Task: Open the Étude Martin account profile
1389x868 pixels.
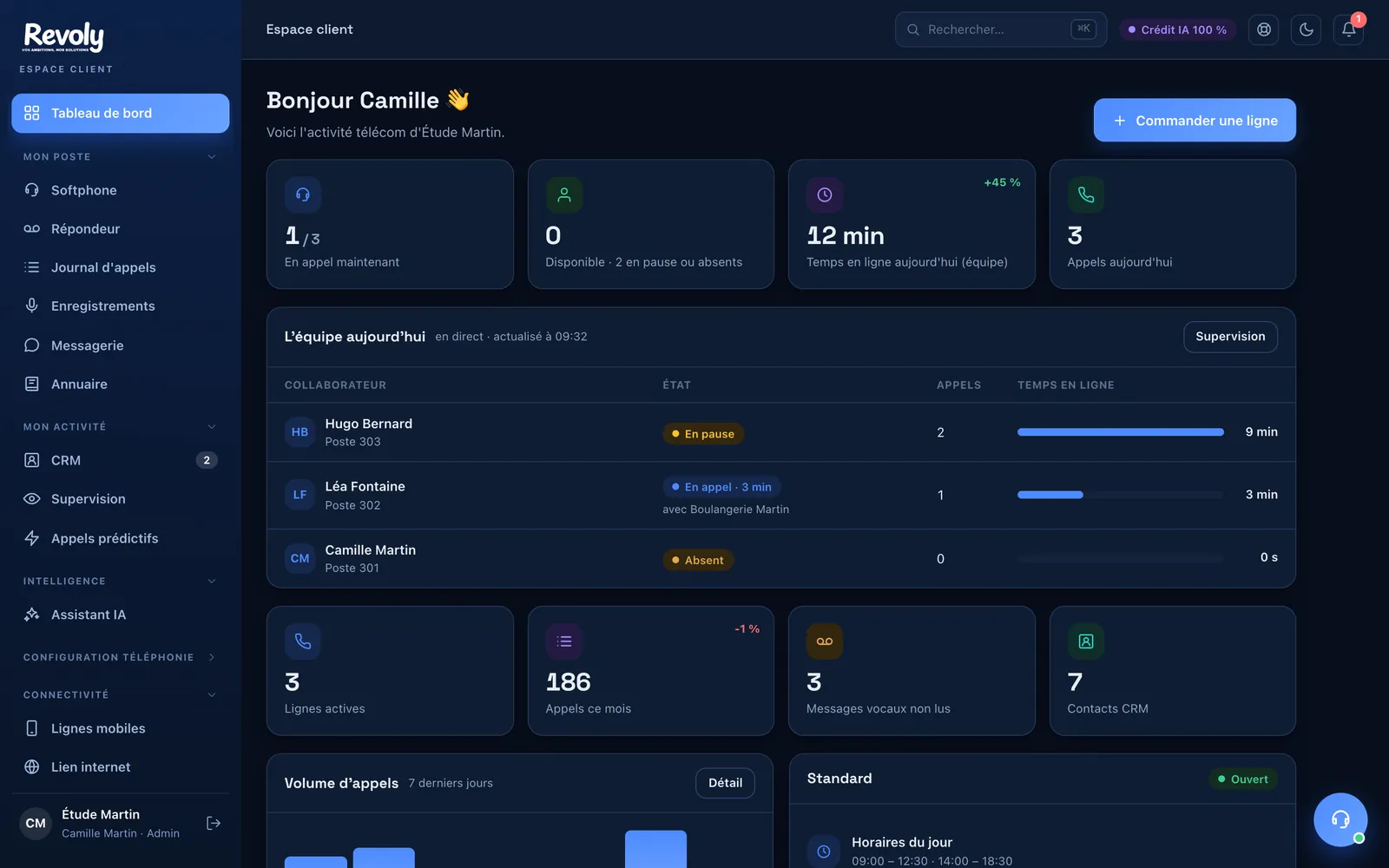Action: [102, 823]
